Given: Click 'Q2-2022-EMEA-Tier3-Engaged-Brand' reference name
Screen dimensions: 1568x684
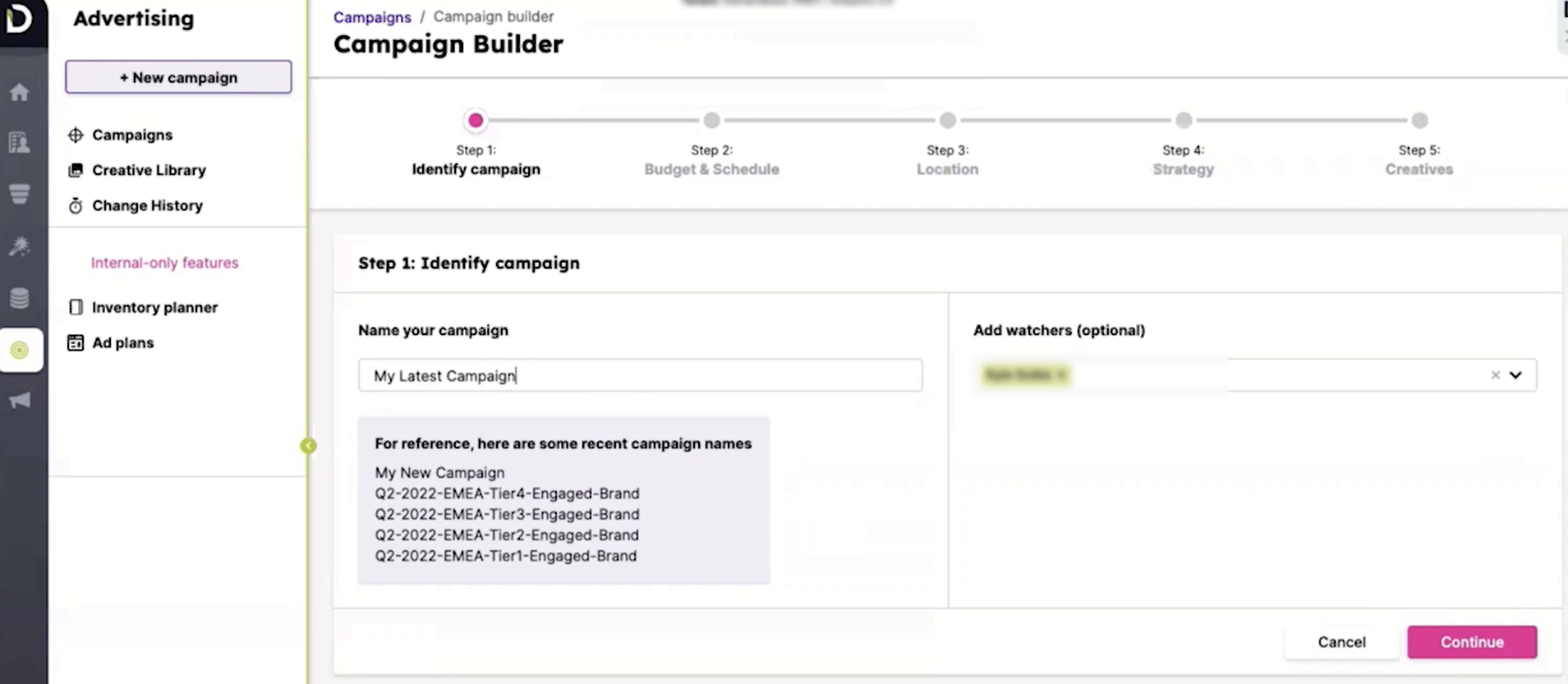Looking at the screenshot, I should pyautogui.click(x=507, y=514).
